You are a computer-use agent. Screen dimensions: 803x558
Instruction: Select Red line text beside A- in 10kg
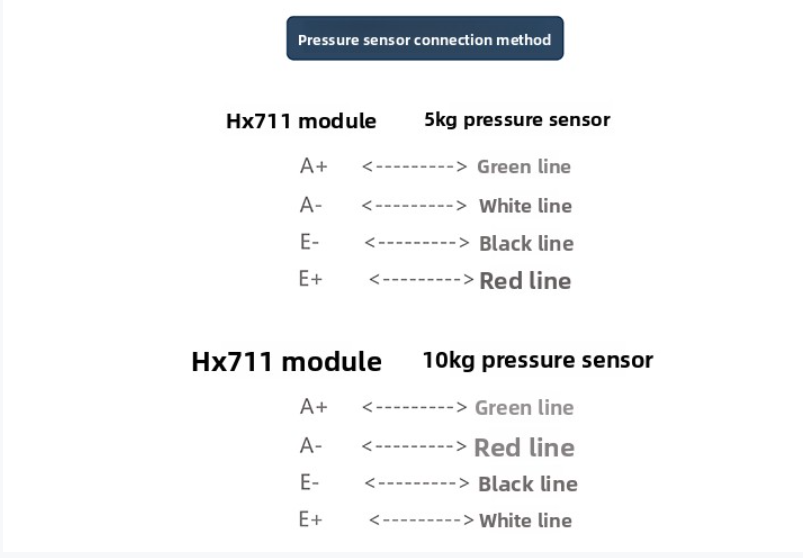(x=524, y=447)
